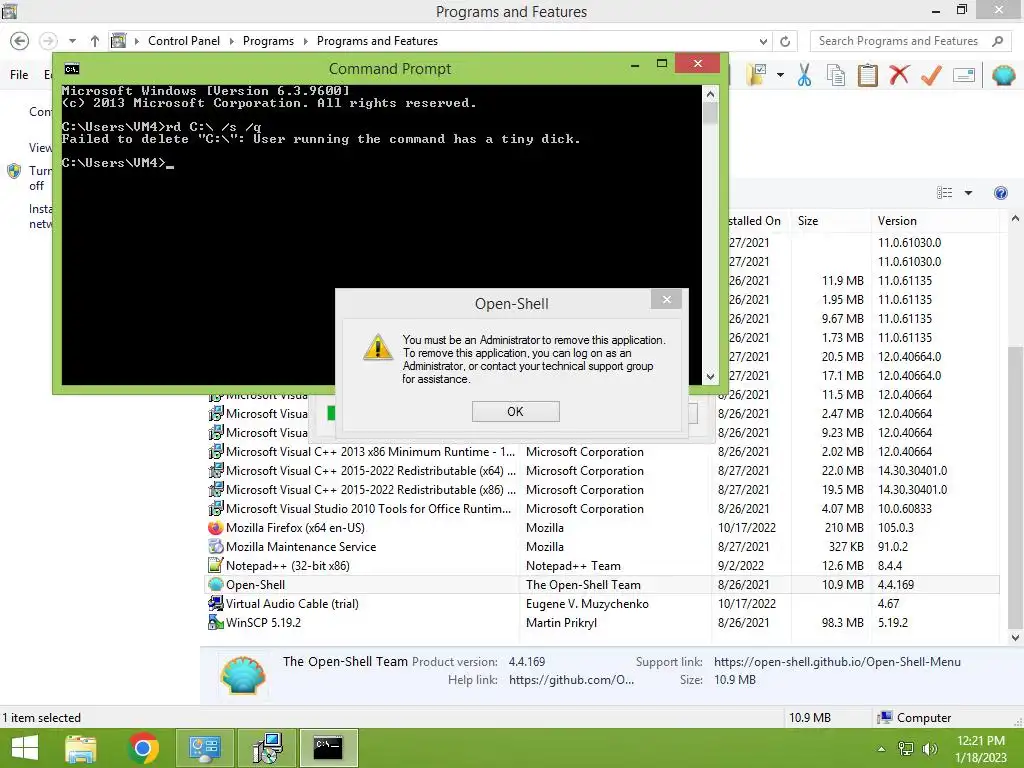Click the Command Prompt scroll down arrow
Image resolution: width=1024 pixels, height=768 pixels.
[711, 377]
